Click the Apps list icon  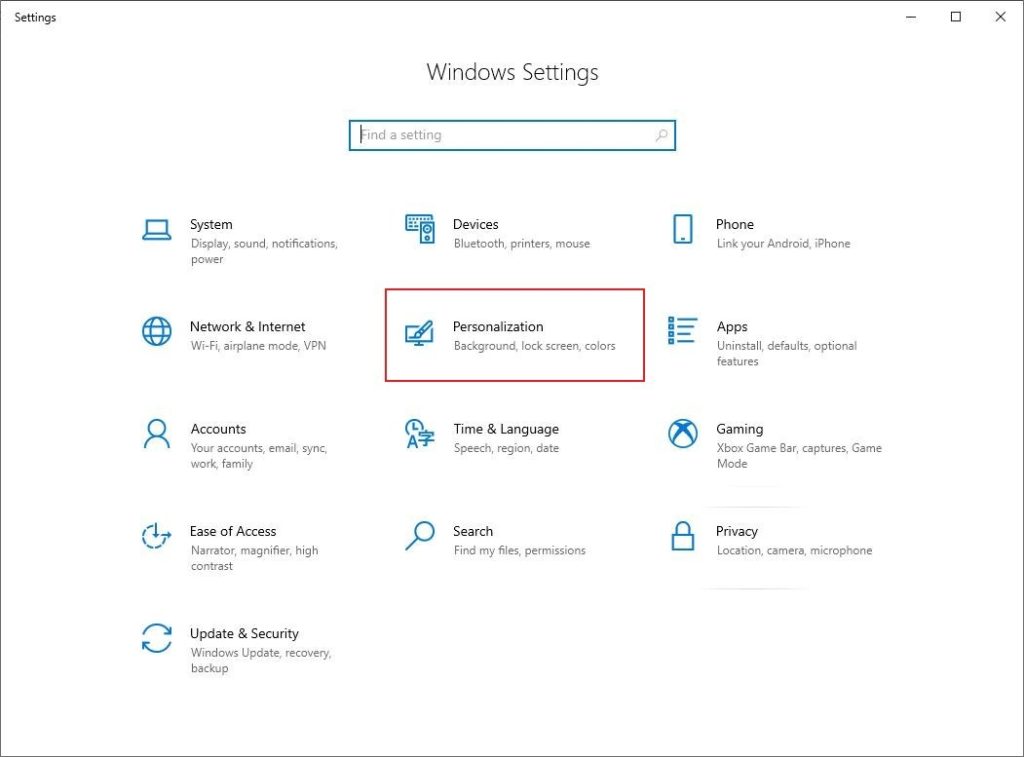click(682, 330)
